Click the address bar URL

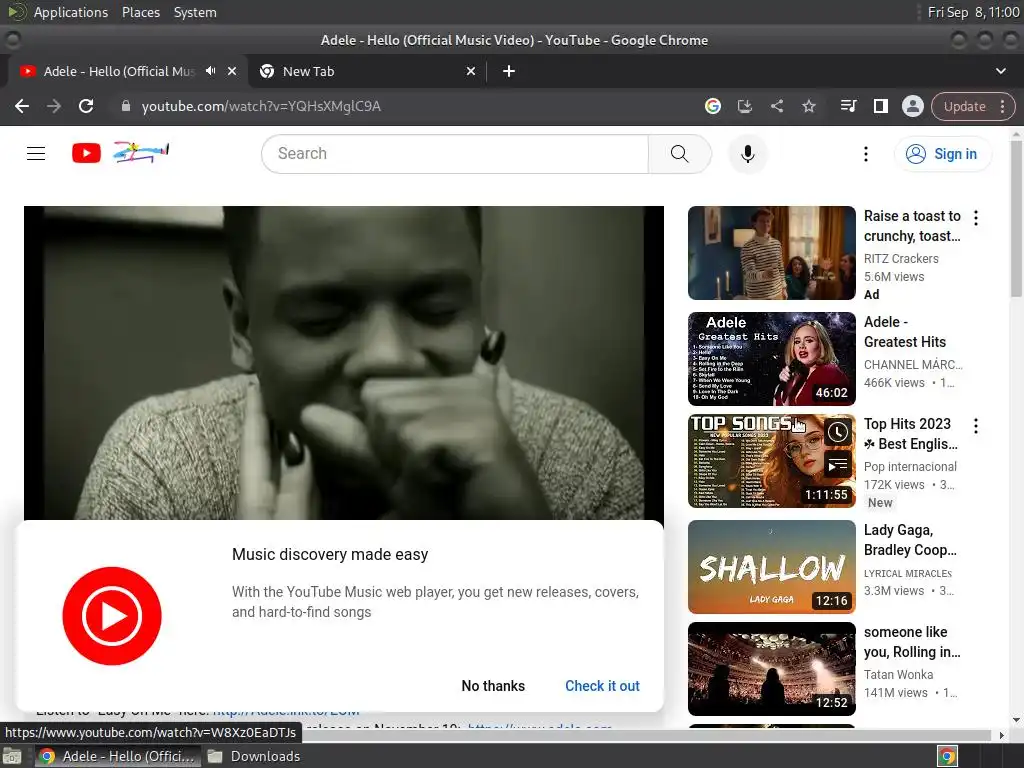click(261, 106)
